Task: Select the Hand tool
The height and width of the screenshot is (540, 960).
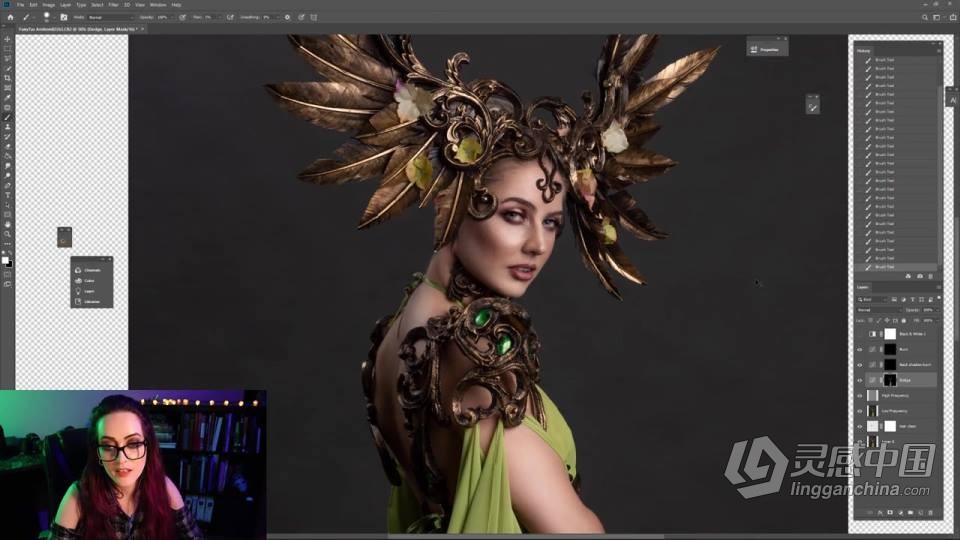Action: click(x=7, y=224)
